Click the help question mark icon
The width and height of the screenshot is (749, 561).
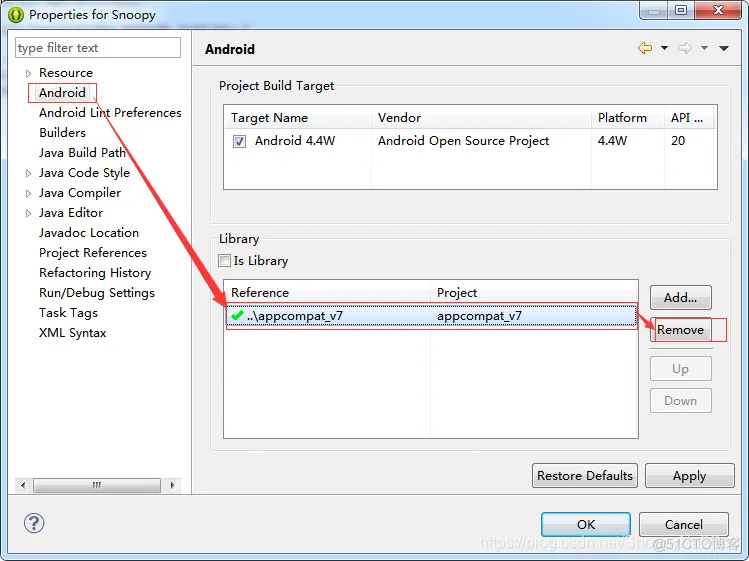tap(34, 523)
